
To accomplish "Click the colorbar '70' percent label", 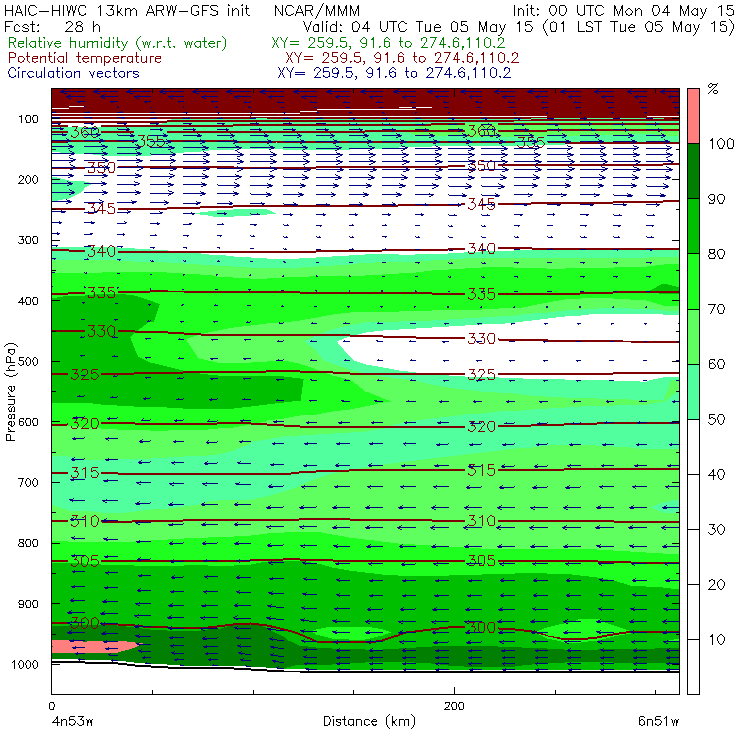I will 716,309.
